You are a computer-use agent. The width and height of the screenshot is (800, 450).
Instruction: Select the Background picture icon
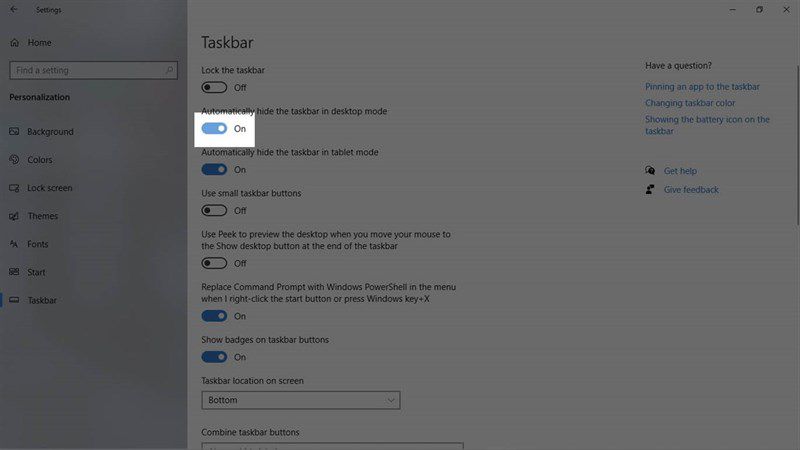14,132
